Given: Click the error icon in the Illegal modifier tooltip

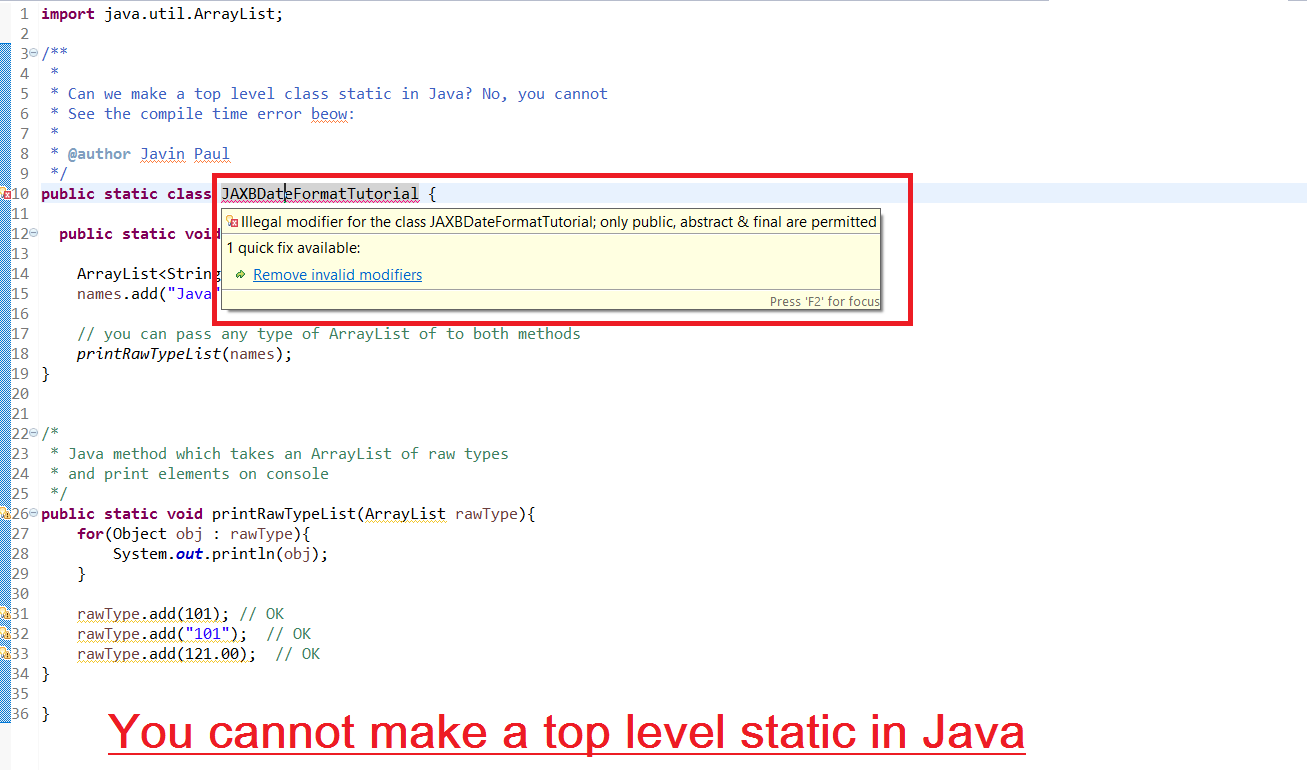Looking at the screenshot, I should click(x=232, y=222).
